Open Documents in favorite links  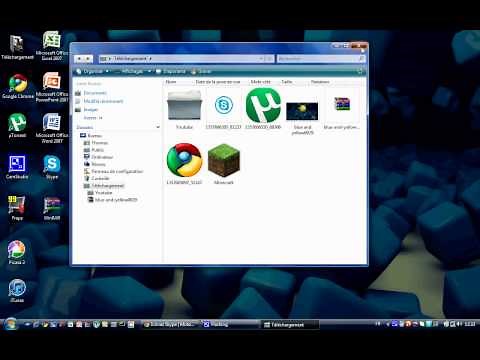click(91, 93)
